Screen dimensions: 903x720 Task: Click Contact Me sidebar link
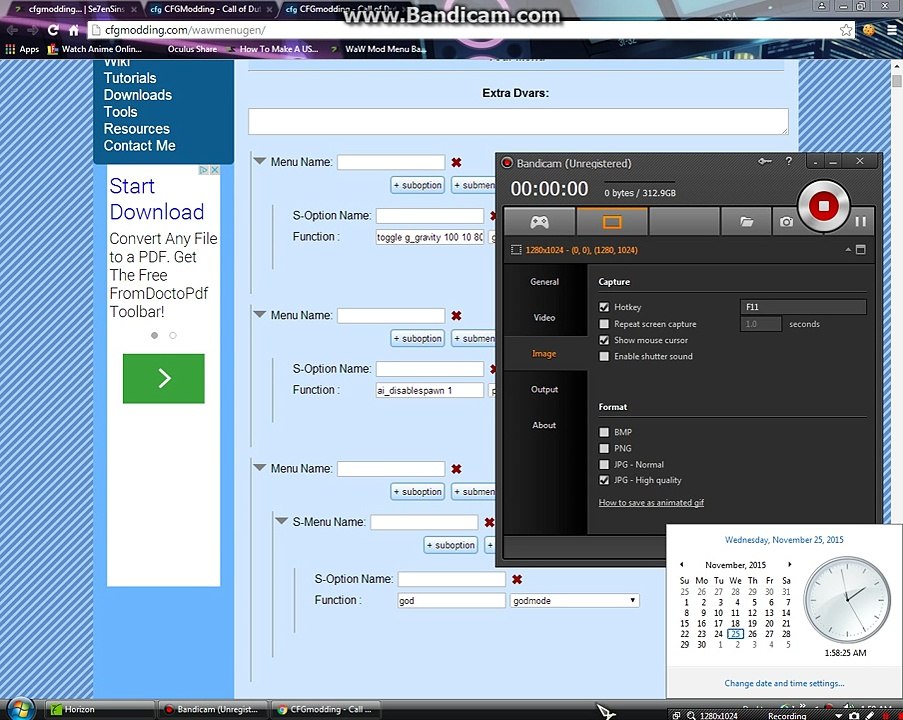point(139,146)
